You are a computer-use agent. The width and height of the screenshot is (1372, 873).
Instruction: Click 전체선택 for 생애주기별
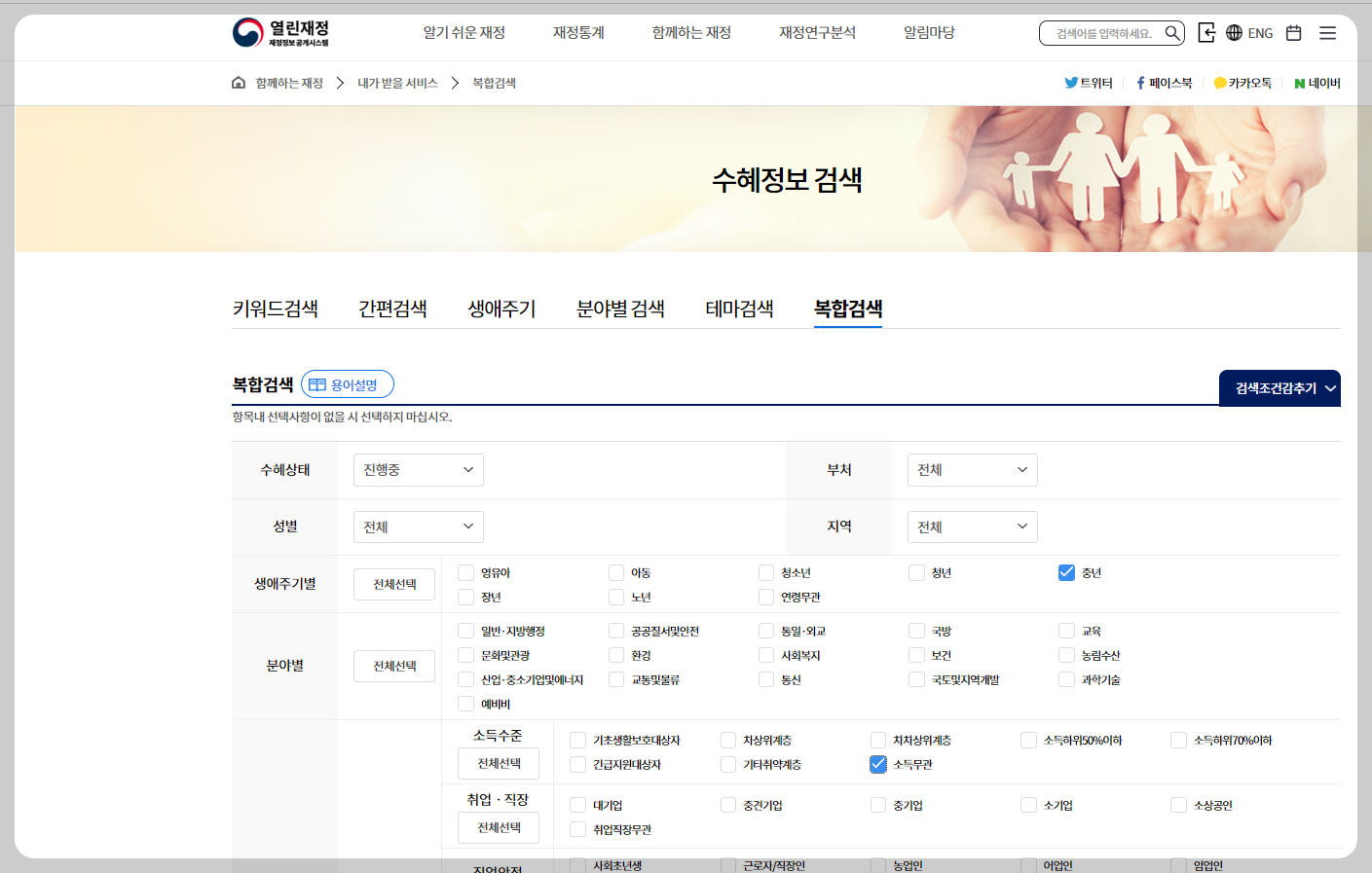(394, 584)
